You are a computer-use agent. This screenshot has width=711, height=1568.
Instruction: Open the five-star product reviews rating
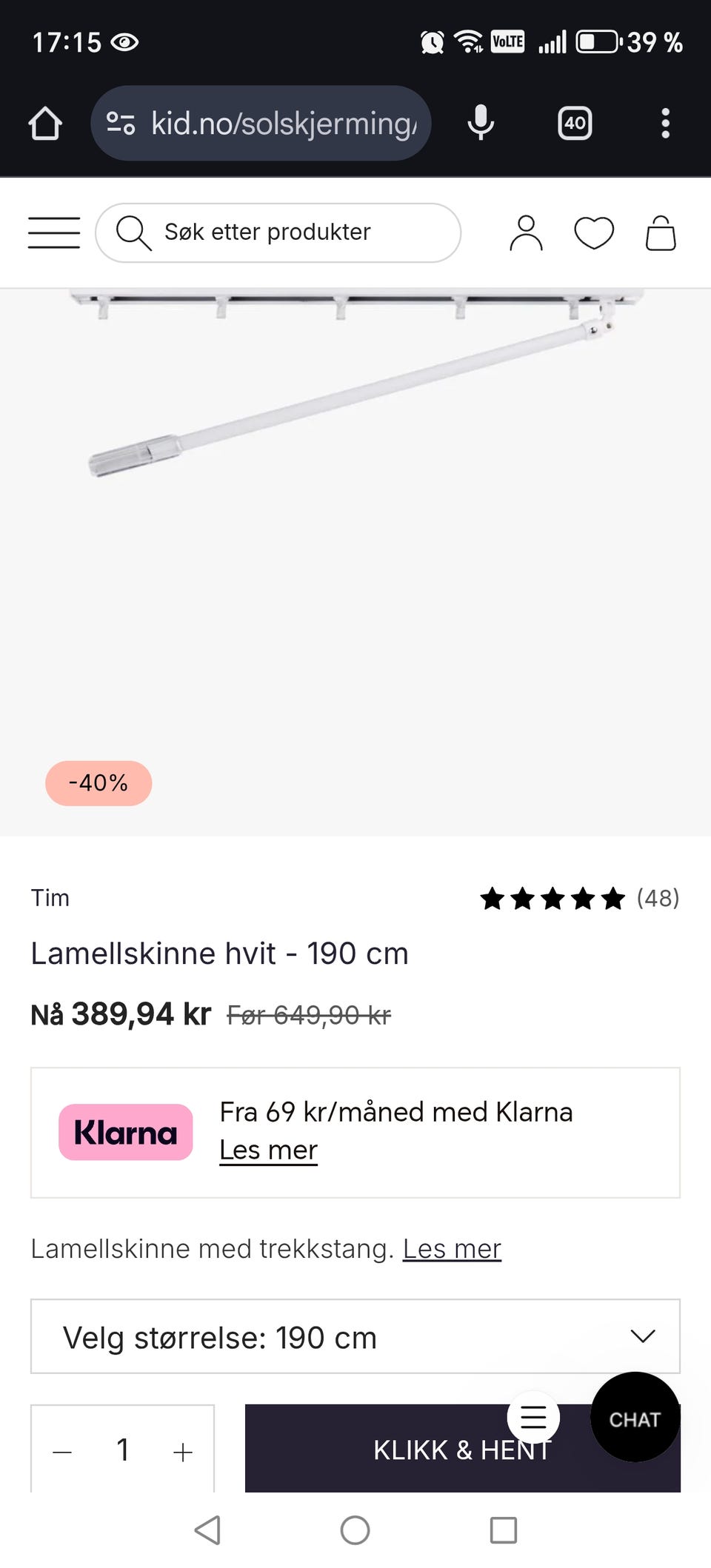(579, 899)
